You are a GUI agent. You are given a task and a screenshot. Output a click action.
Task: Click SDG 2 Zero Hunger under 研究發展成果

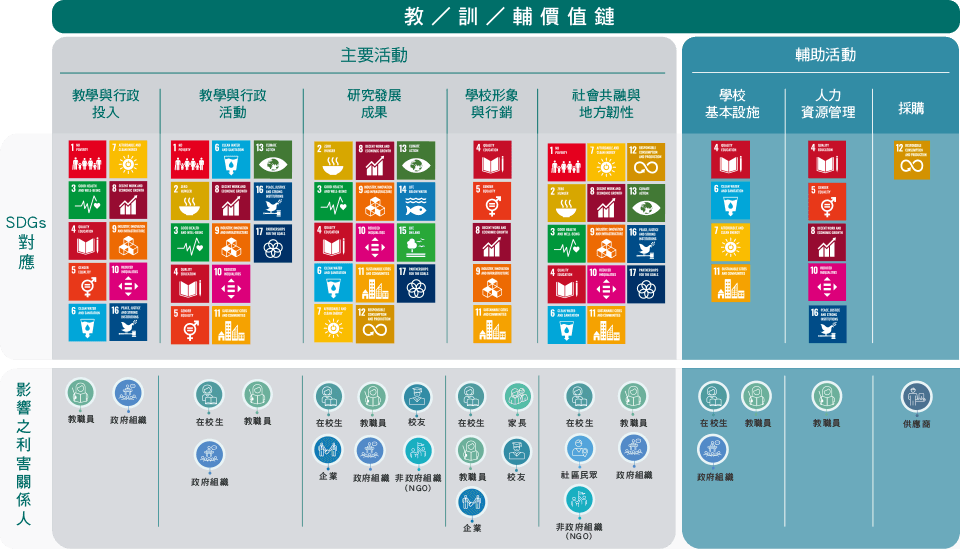(333, 160)
